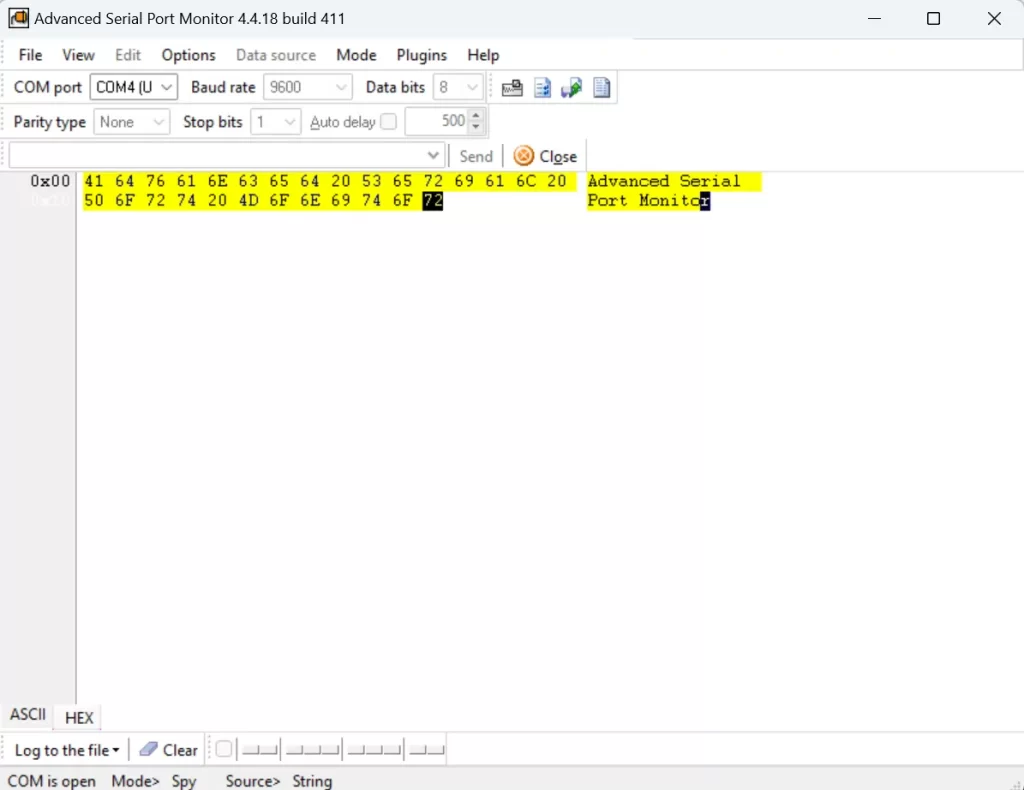This screenshot has width=1024, height=790.
Task: Click the highlighted hex byte 72
Action: (x=432, y=200)
